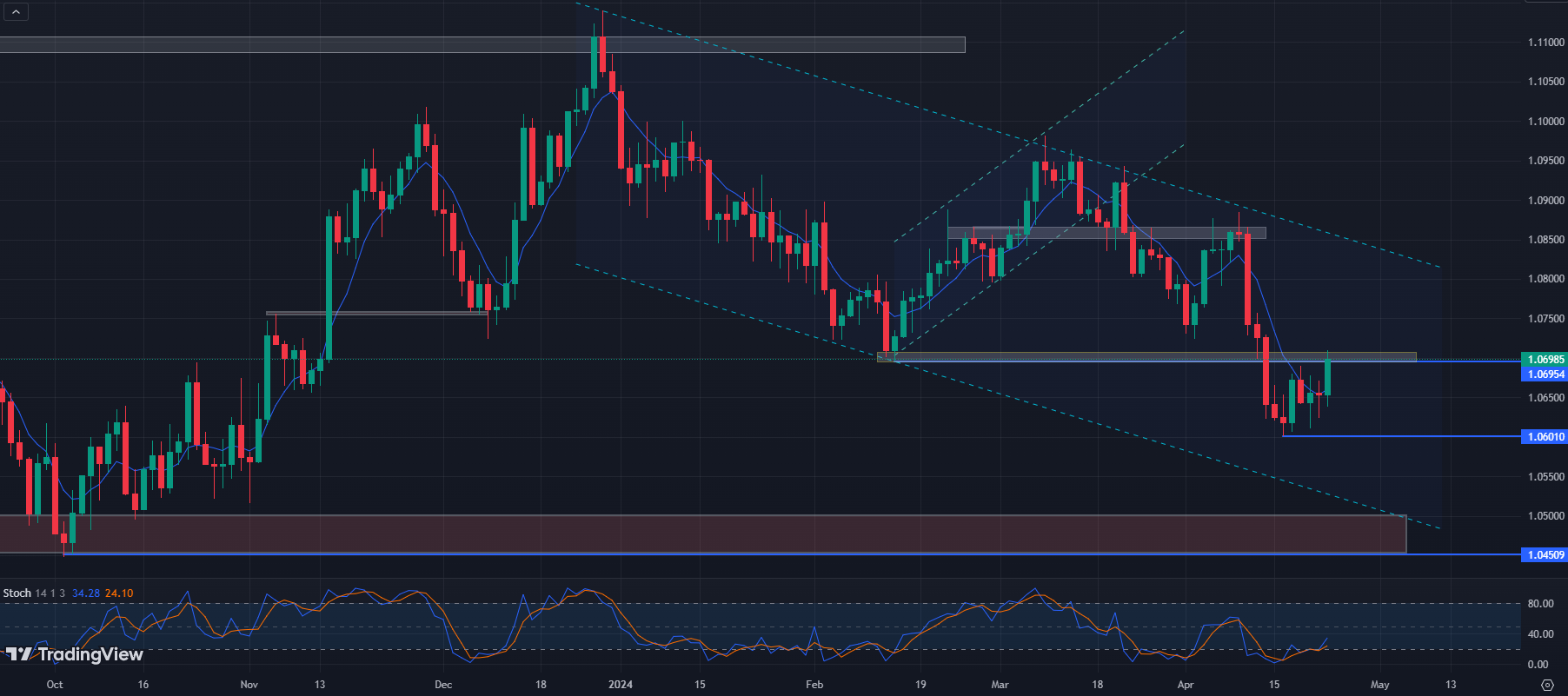The height and width of the screenshot is (696, 1568).
Task: Click the blue price tag 1.06954
Action: 1545,375
